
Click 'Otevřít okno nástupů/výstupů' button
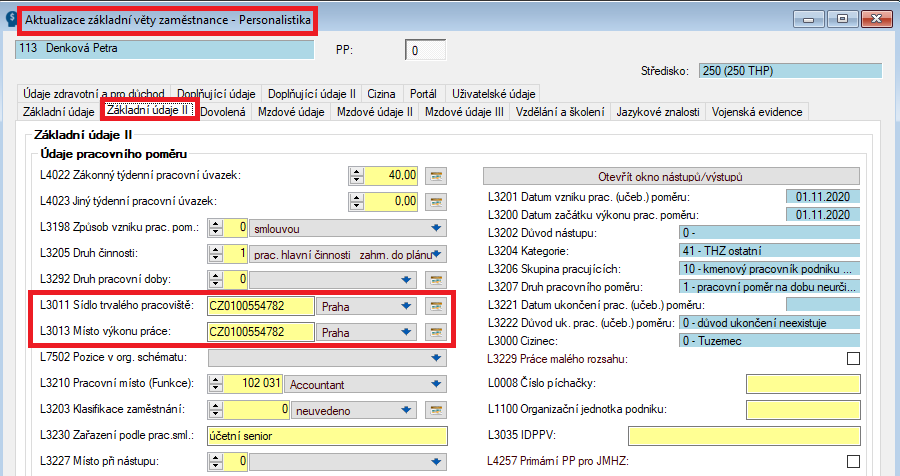tap(670, 176)
